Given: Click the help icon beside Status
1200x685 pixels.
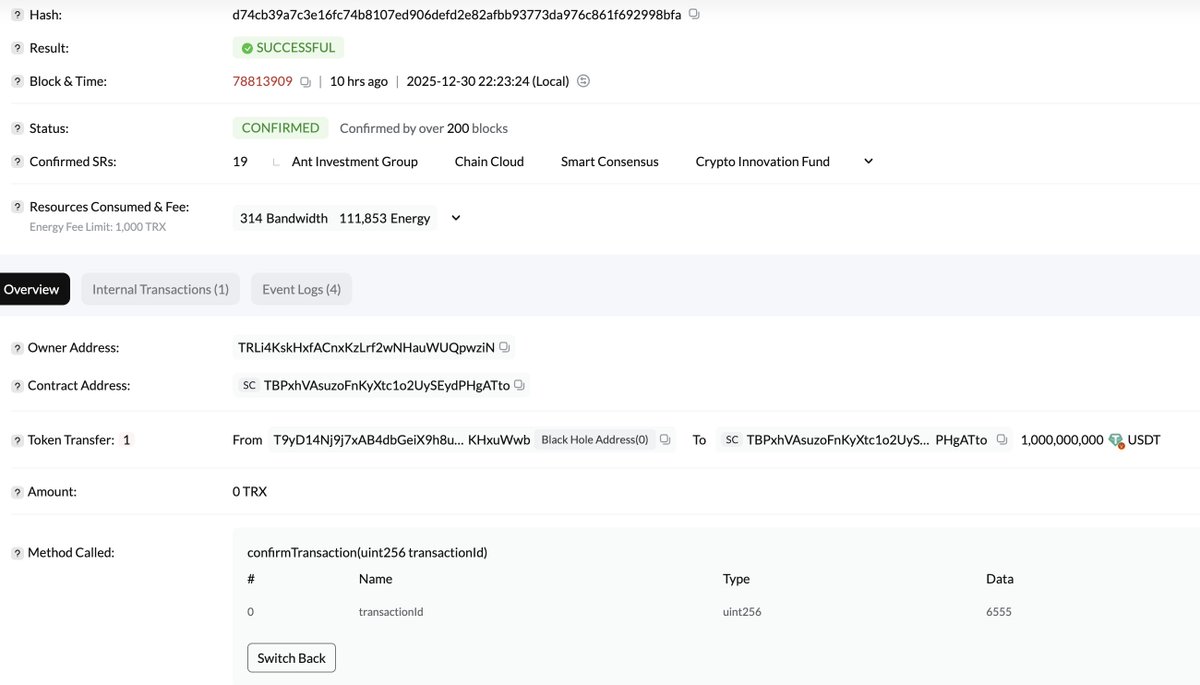Looking at the screenshot, I should (17, 129).
